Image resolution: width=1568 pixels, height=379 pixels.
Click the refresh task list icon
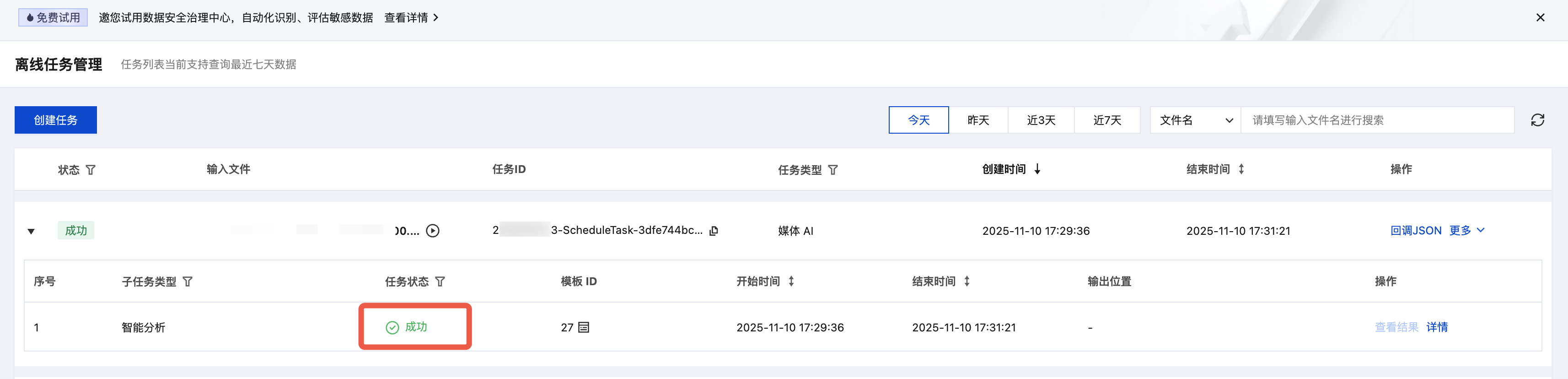pos(1537,120)
